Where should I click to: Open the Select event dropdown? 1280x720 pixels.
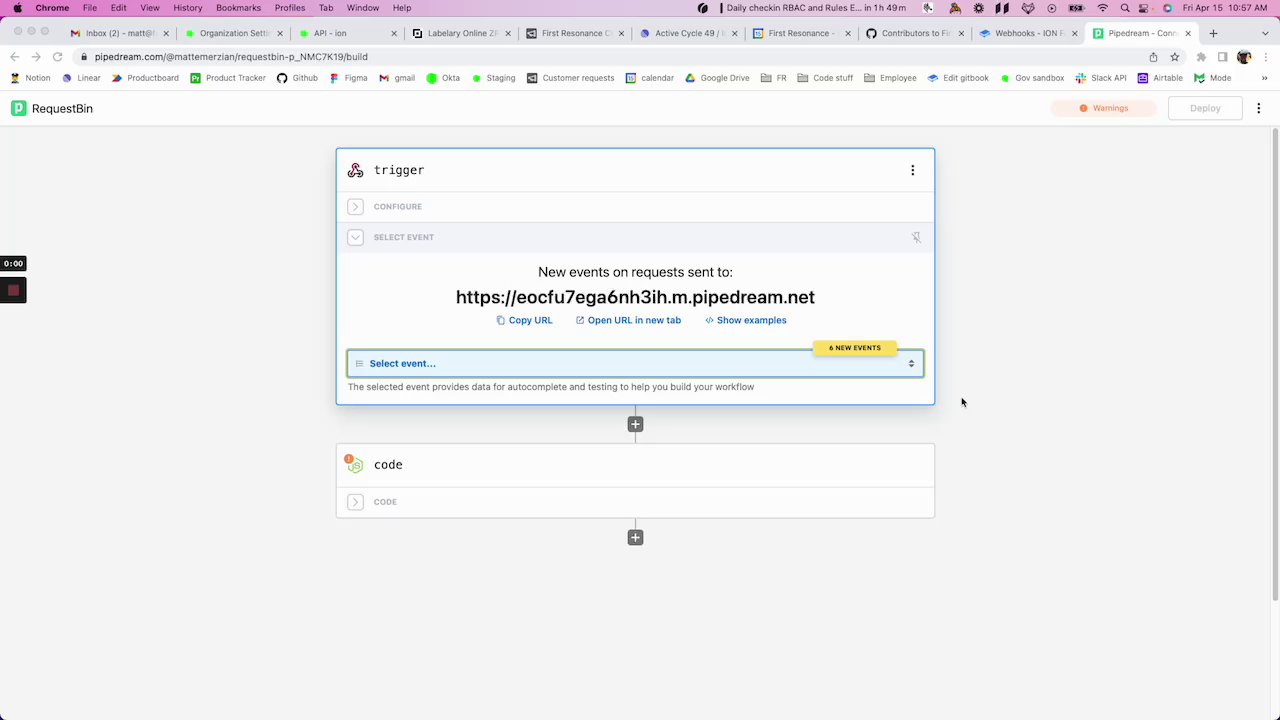(635, 363)
